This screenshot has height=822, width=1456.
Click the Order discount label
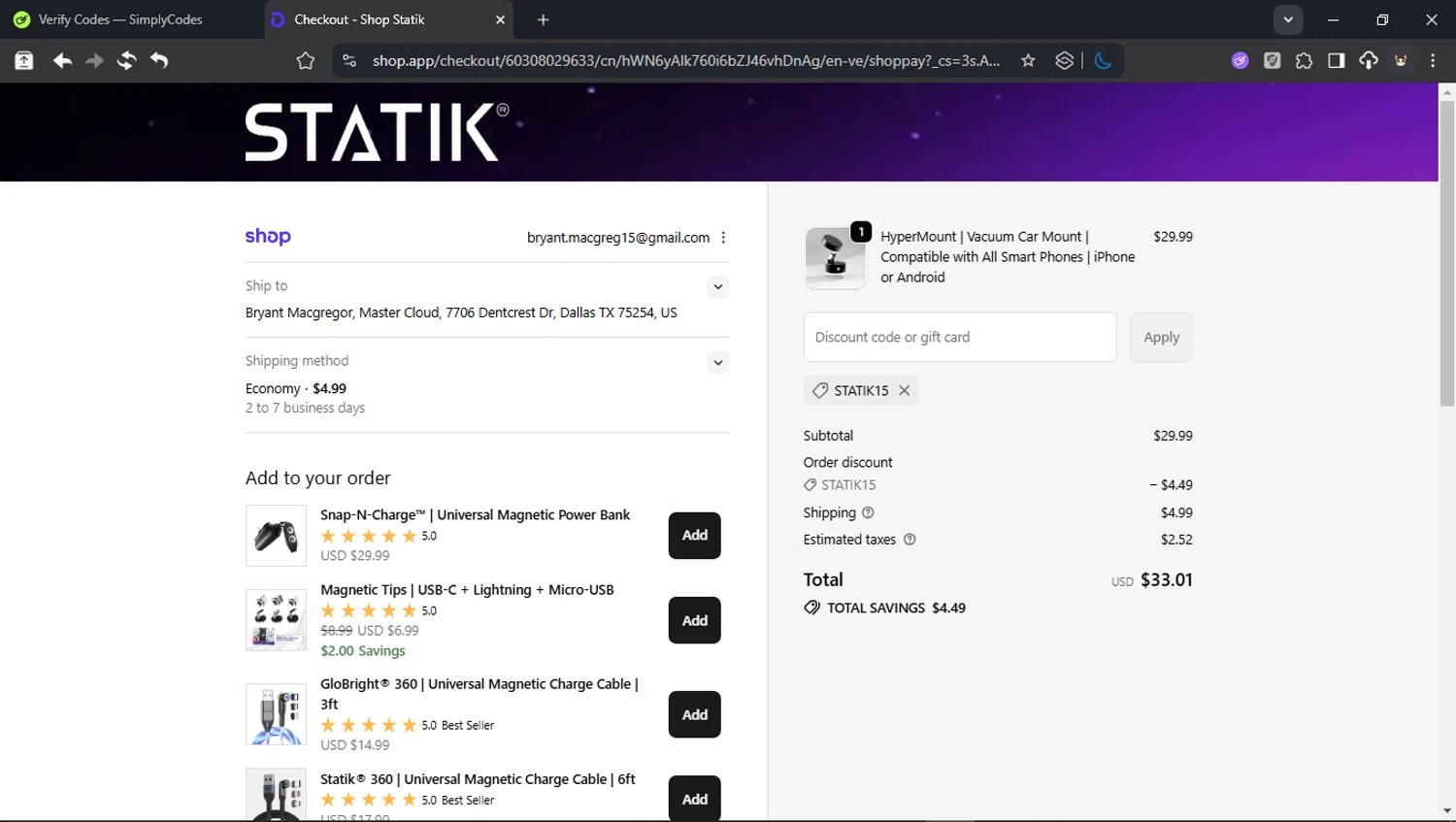tap(847, 462)
